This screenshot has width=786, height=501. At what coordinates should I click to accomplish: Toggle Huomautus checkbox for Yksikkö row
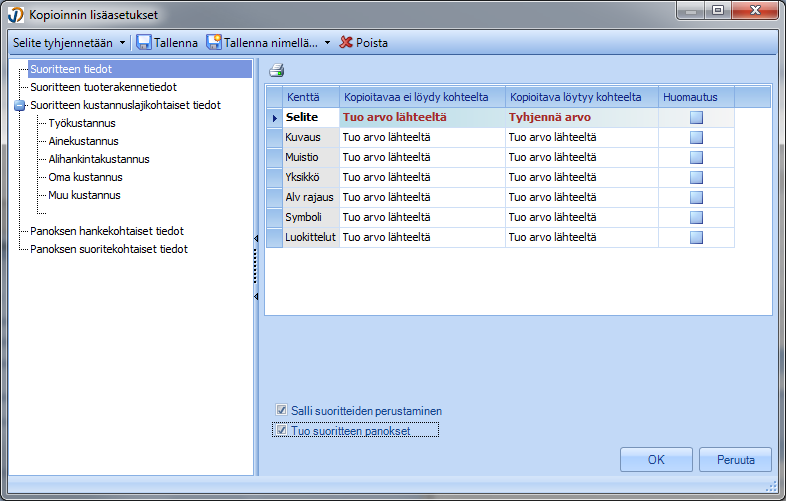(x=696, y=178)
